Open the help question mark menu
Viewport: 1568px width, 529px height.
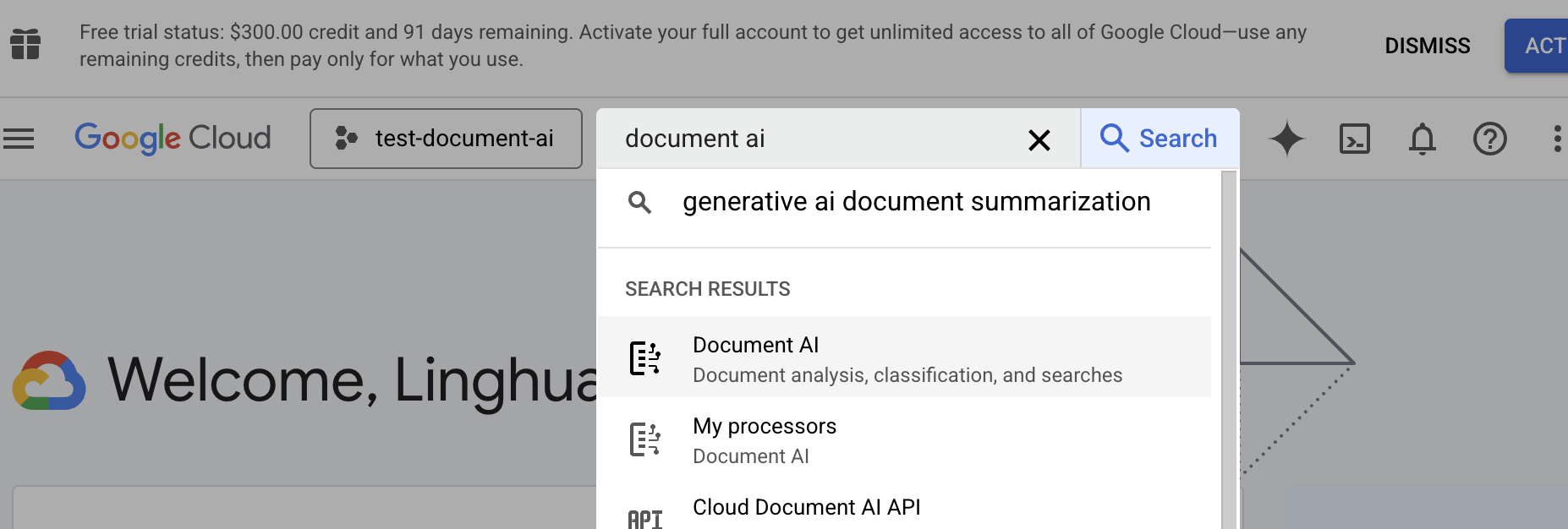click(1489, 139)
